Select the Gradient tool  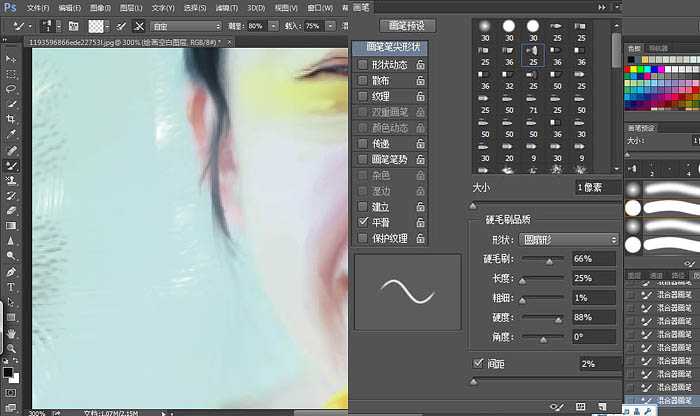tap(11, 226)
